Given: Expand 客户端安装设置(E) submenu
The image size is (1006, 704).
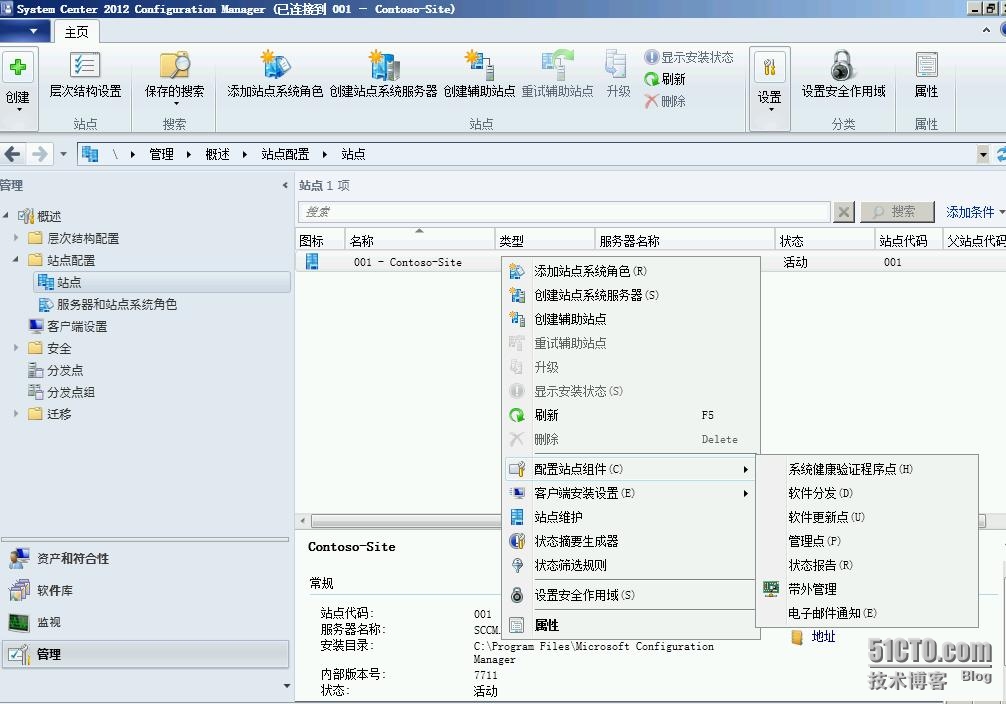Looking at the screenshot, I should click(x=631, y=493).
